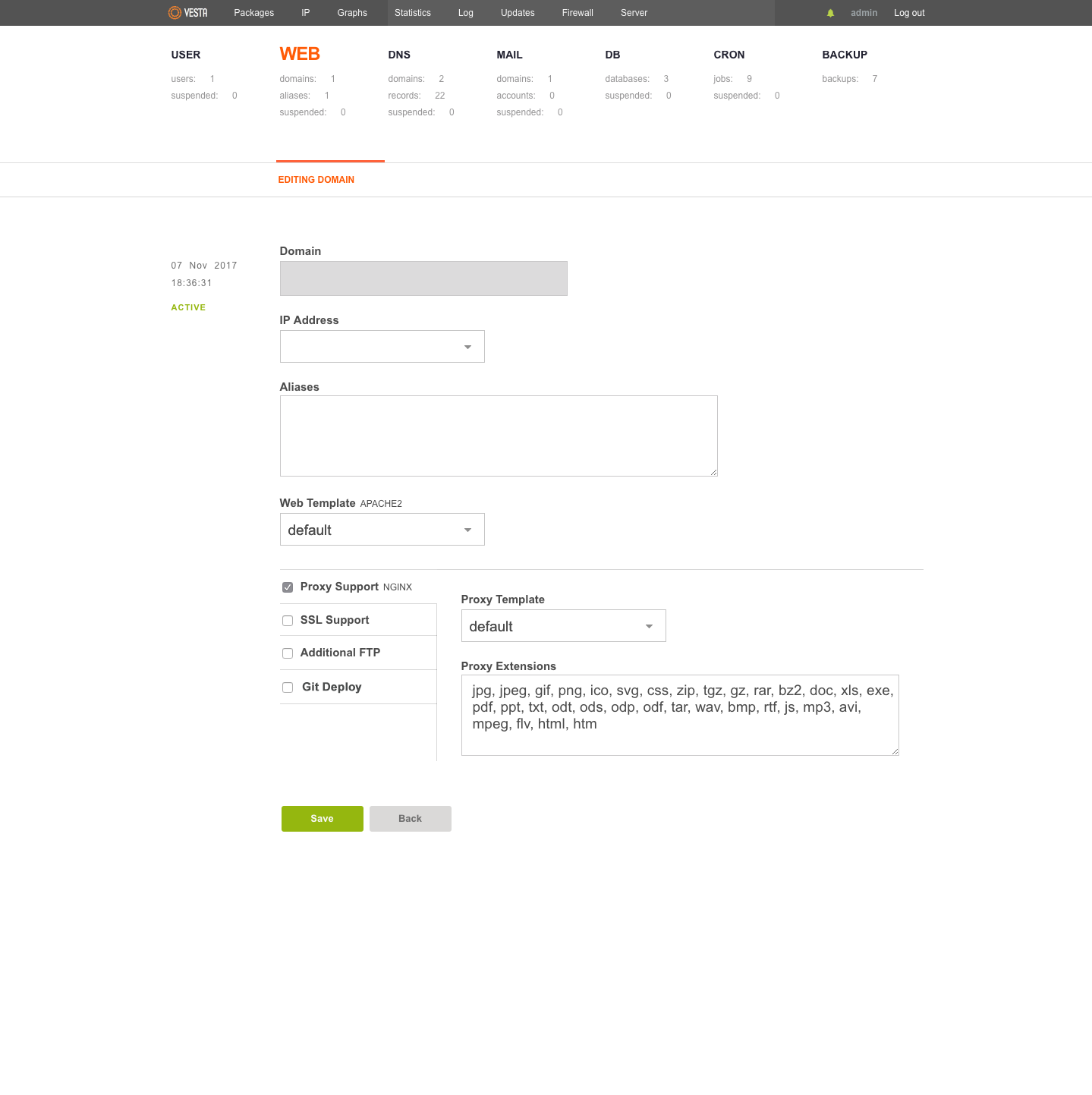Select the EDITING DOMAIN tab
Screen dimensions: 1092x1095
[x=316, y=179]
